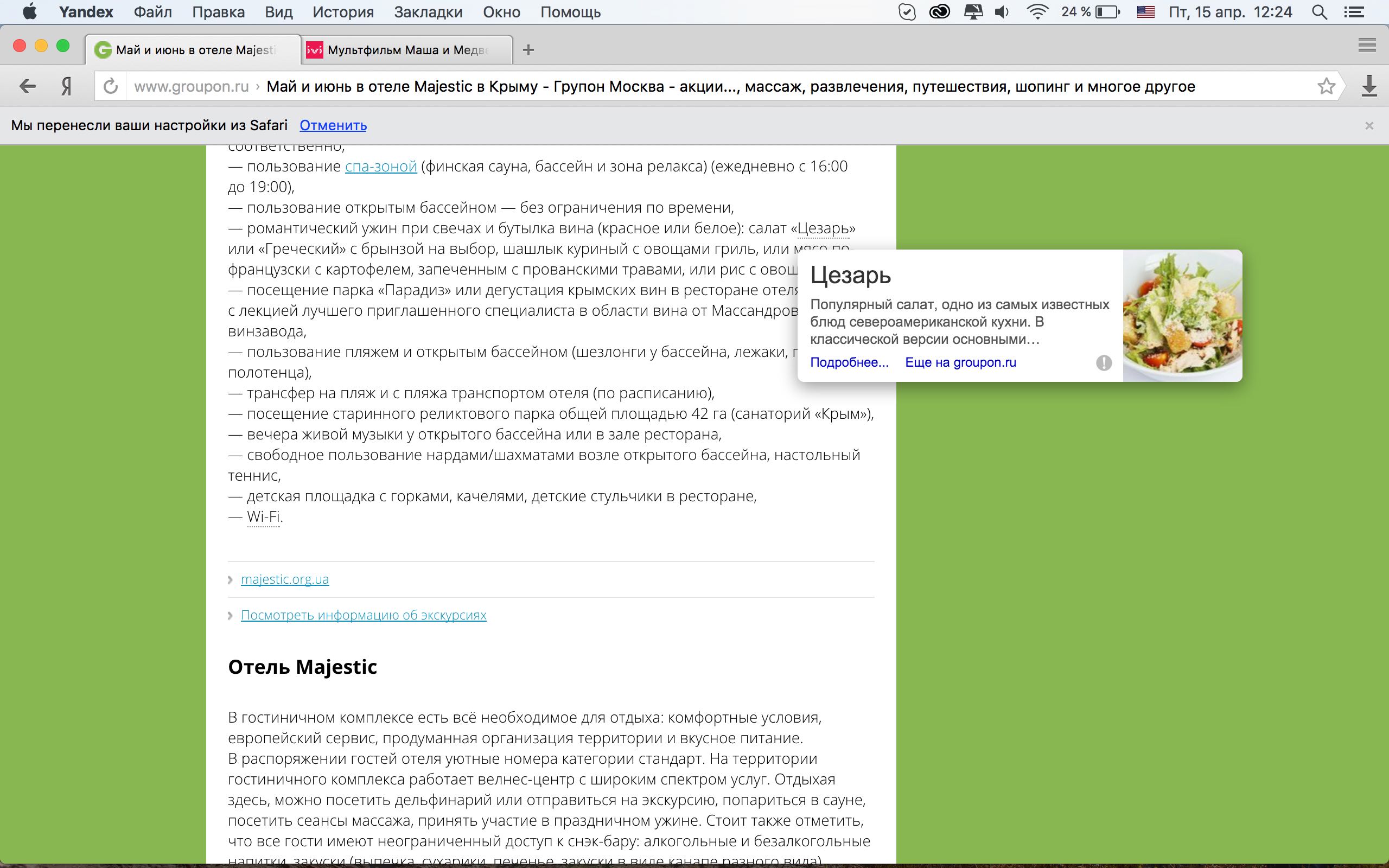The image size is (1389, 868).
Task: Click the exclamation report icon in popup
Action: click(x=1104, y=363)
